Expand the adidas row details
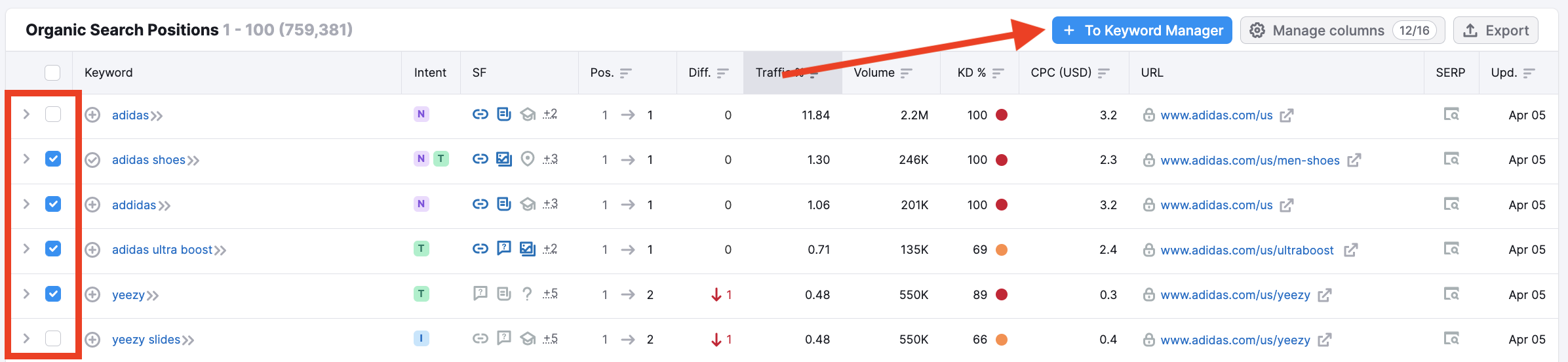 pos(26,114)
